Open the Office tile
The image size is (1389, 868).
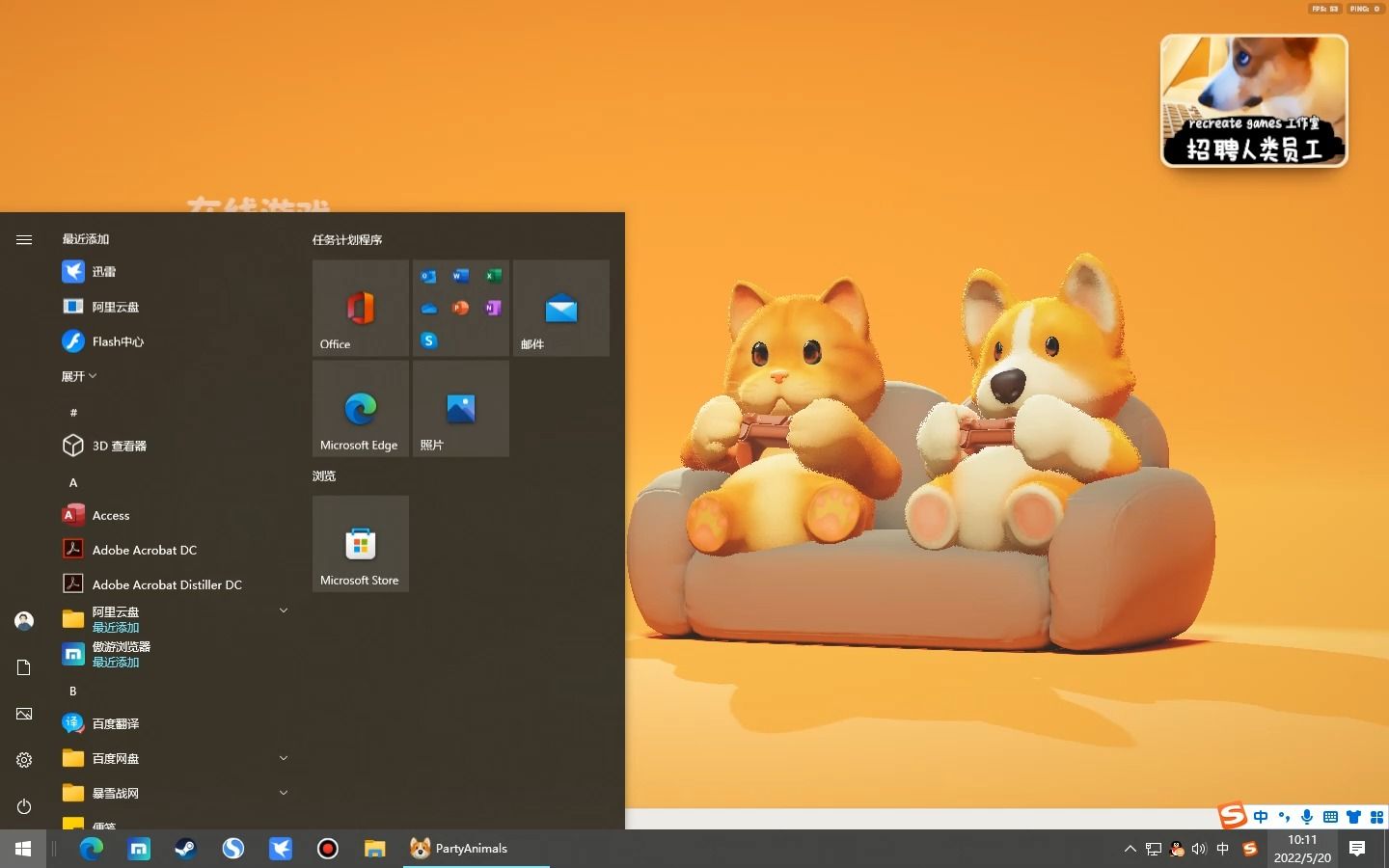pos(361,308)
